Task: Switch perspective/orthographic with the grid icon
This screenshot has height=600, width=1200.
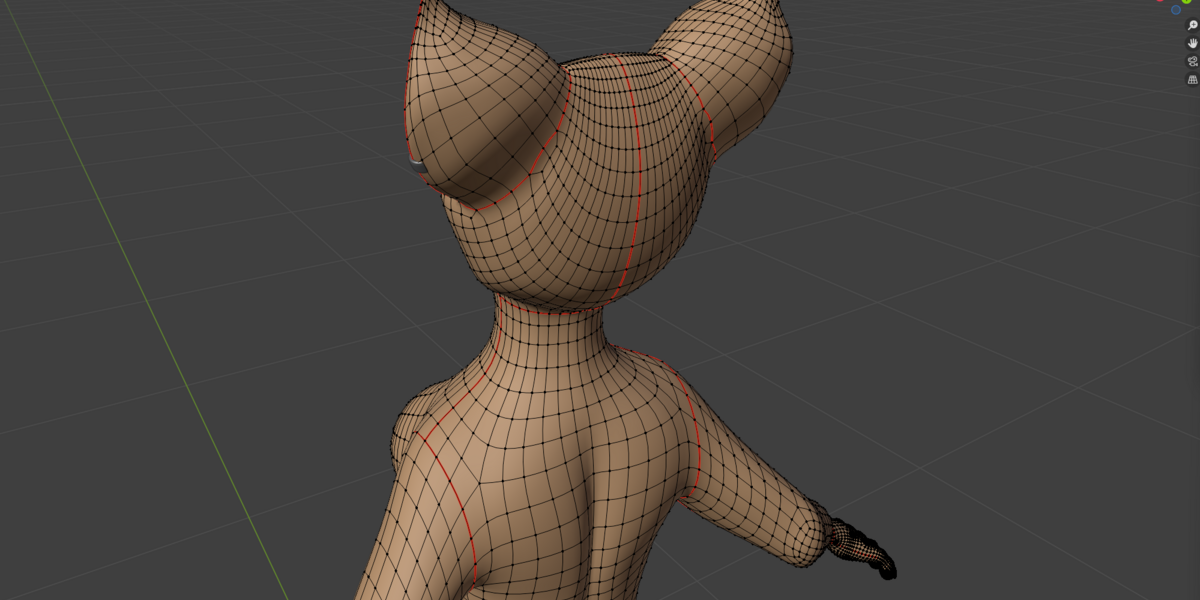Action: click(1192, 79)
